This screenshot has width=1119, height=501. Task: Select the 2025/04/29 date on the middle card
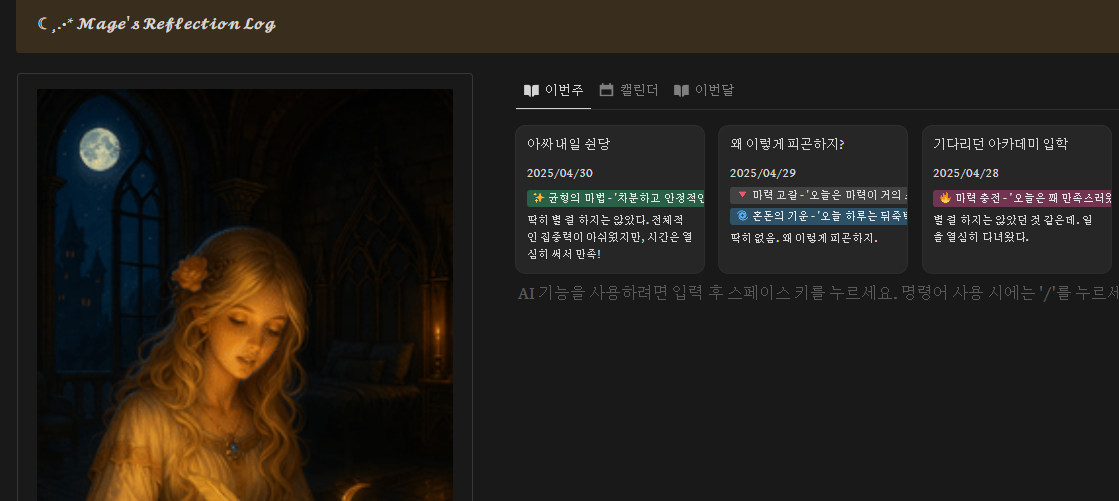point(764,173)
